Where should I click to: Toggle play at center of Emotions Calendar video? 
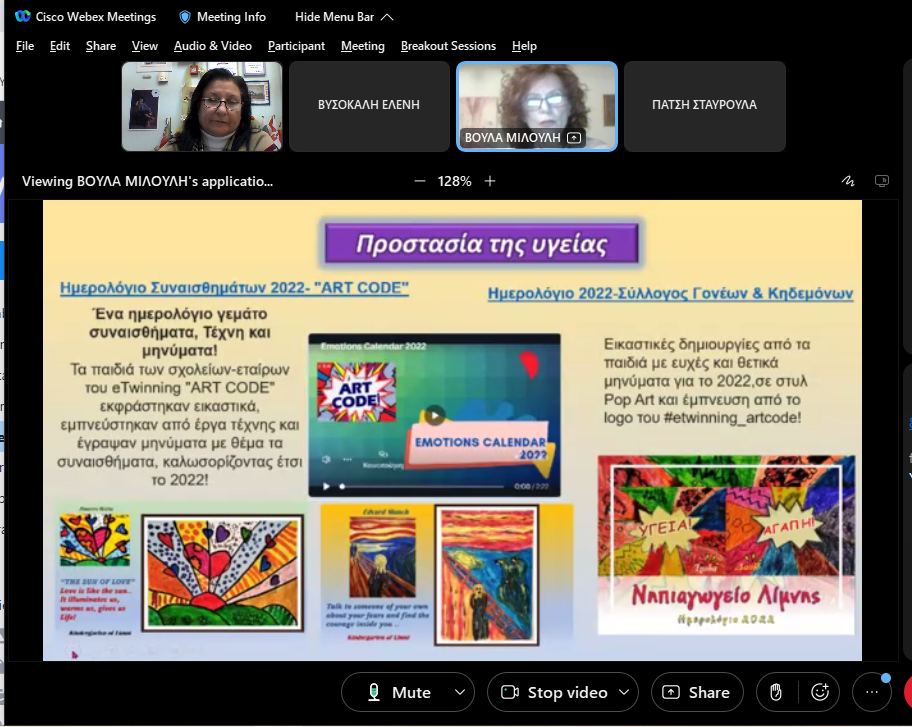tap(434, 415)
